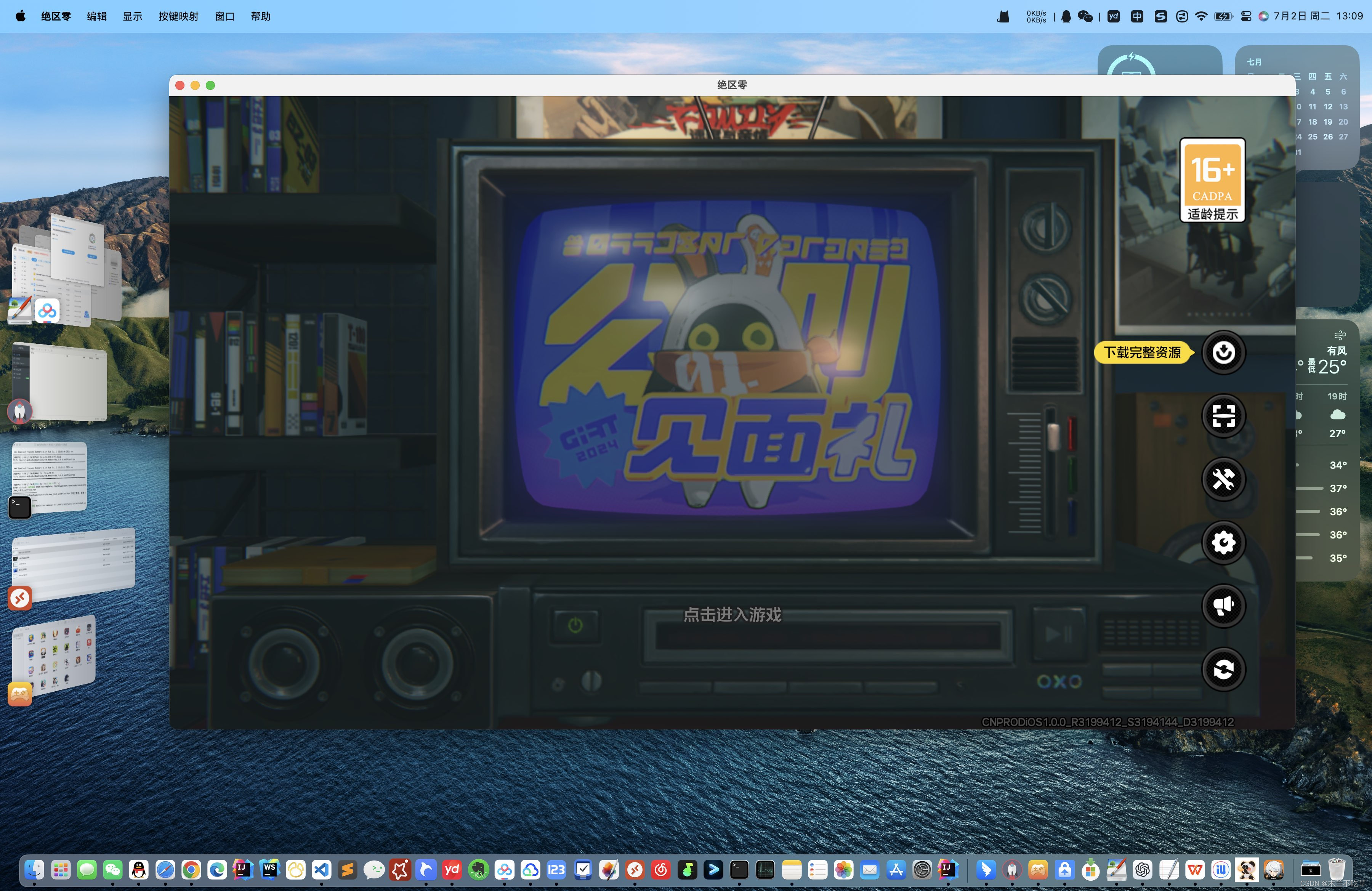Click the WeChat icon in the menu bar
Image resolution: width=1372 pixels, height=891 pixels.
(1085, 16)
